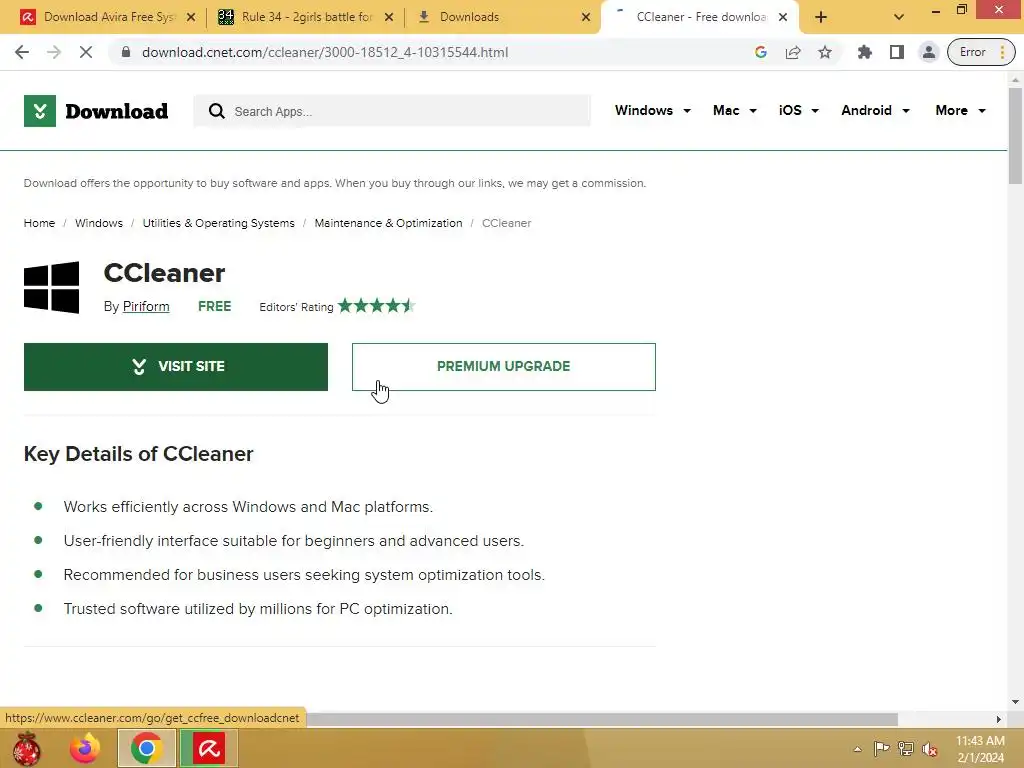Close the Download Avira Free tab
The width and height of the screenshot is (1024, 768).
191,17
